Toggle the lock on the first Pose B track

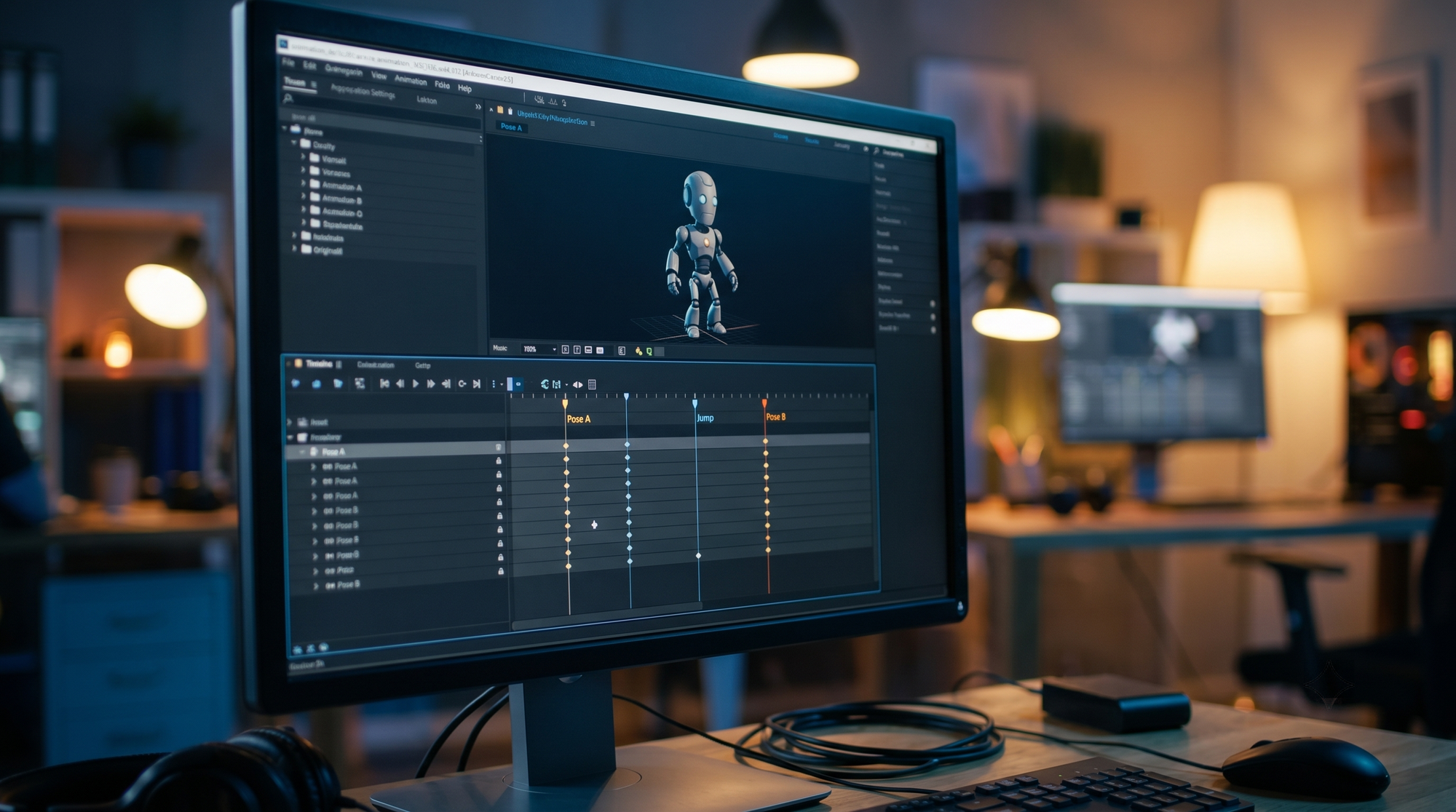coord(499,502)
